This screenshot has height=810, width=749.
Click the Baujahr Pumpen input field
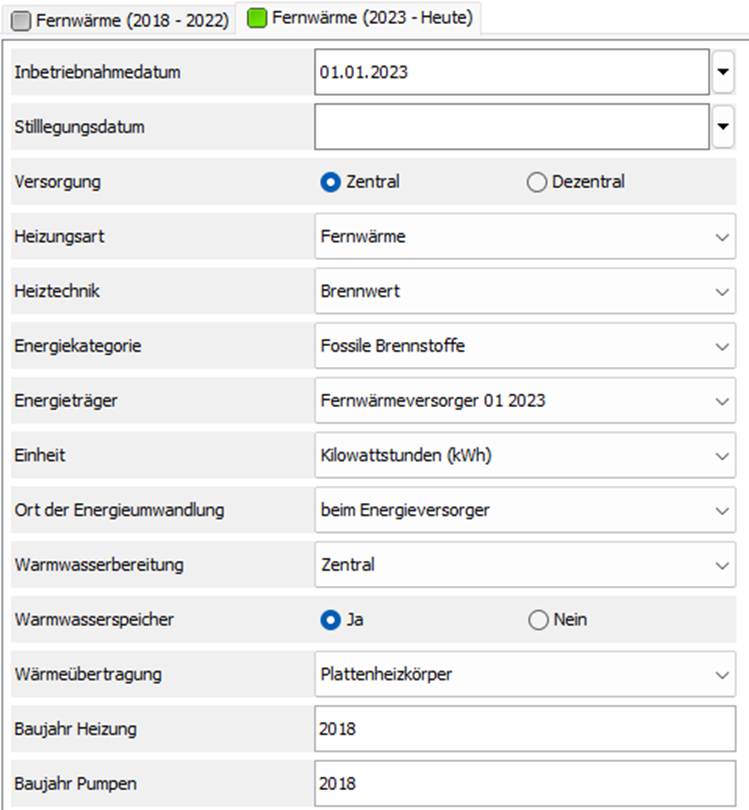click(524, 784)
